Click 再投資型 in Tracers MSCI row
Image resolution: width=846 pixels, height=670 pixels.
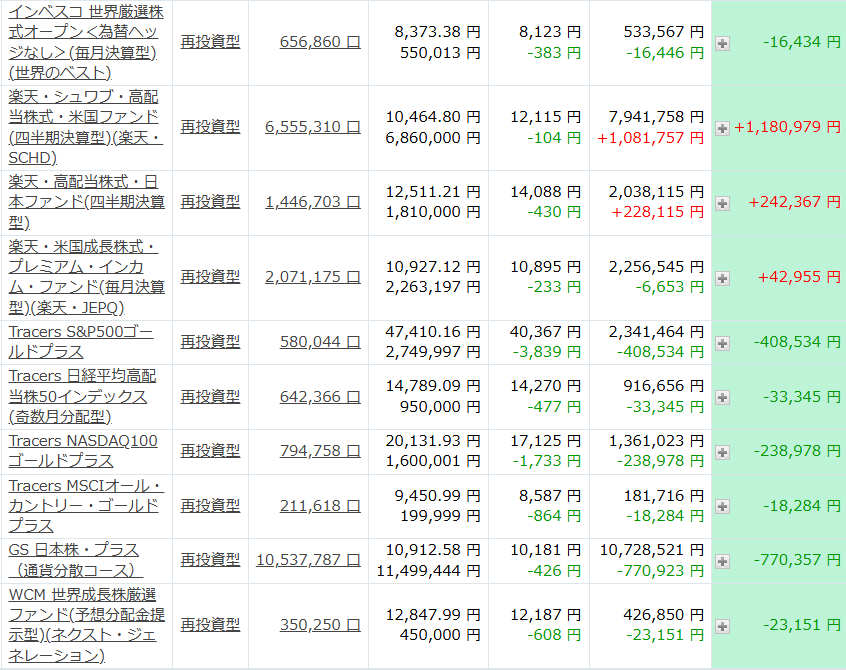coord(210,505)
